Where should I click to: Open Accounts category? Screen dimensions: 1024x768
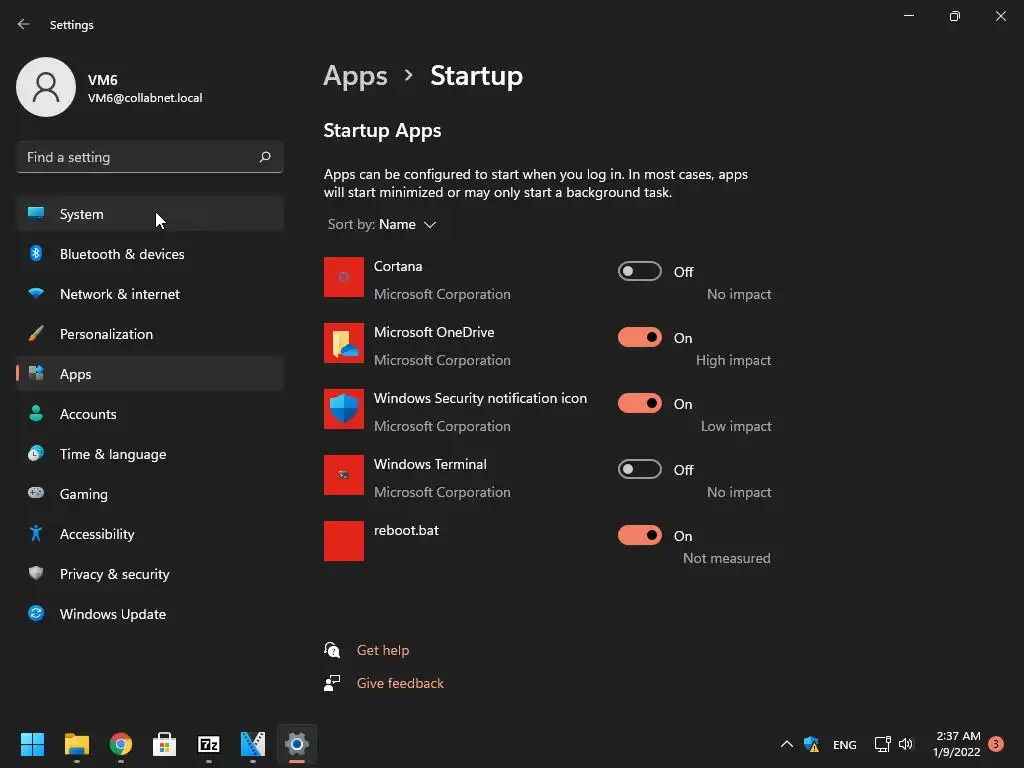click(x=150, y=414)
